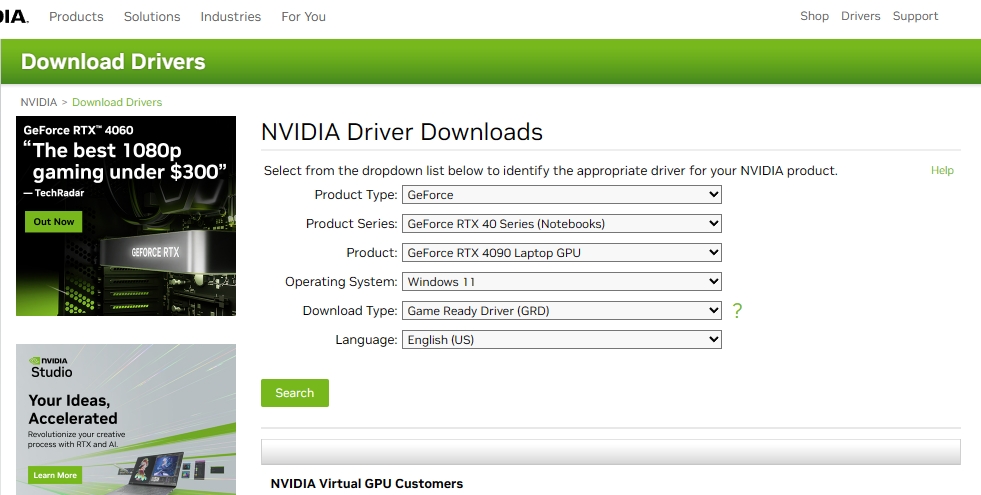Open the Industries menu
This screenshot has width=981, height=495.
coord(231,17)
